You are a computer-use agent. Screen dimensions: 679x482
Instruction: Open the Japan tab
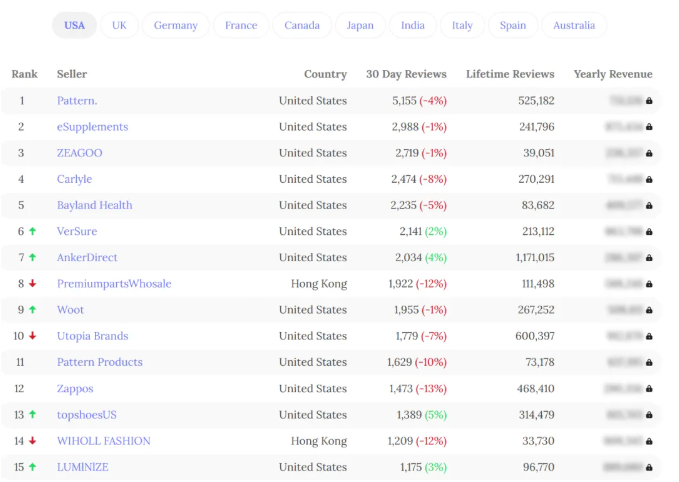[x=360, y=25]
